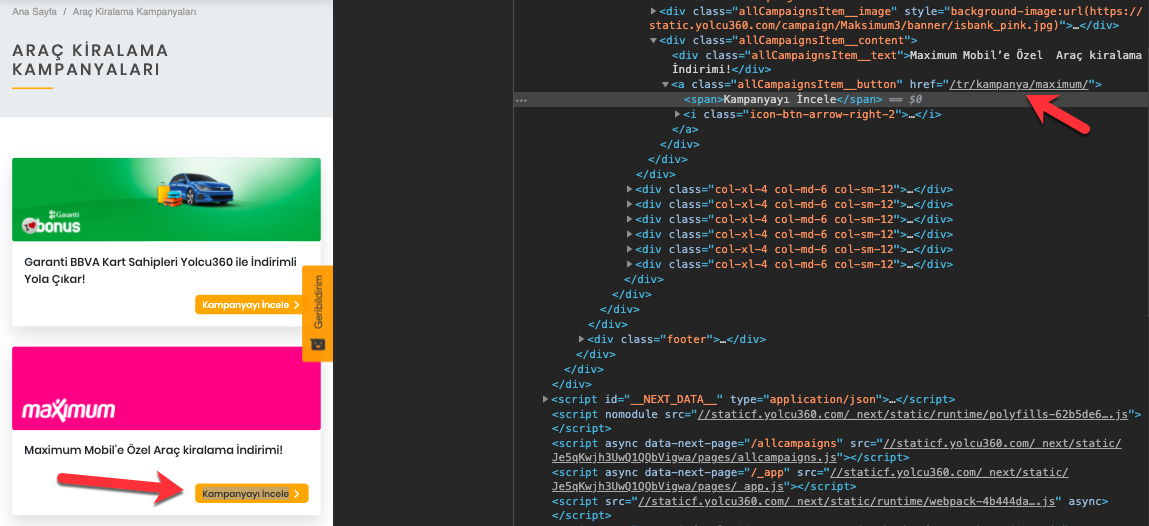Select the span Kampanyayı İncele DOM row
Screen dimensions: 1149x526
point(831,100)
